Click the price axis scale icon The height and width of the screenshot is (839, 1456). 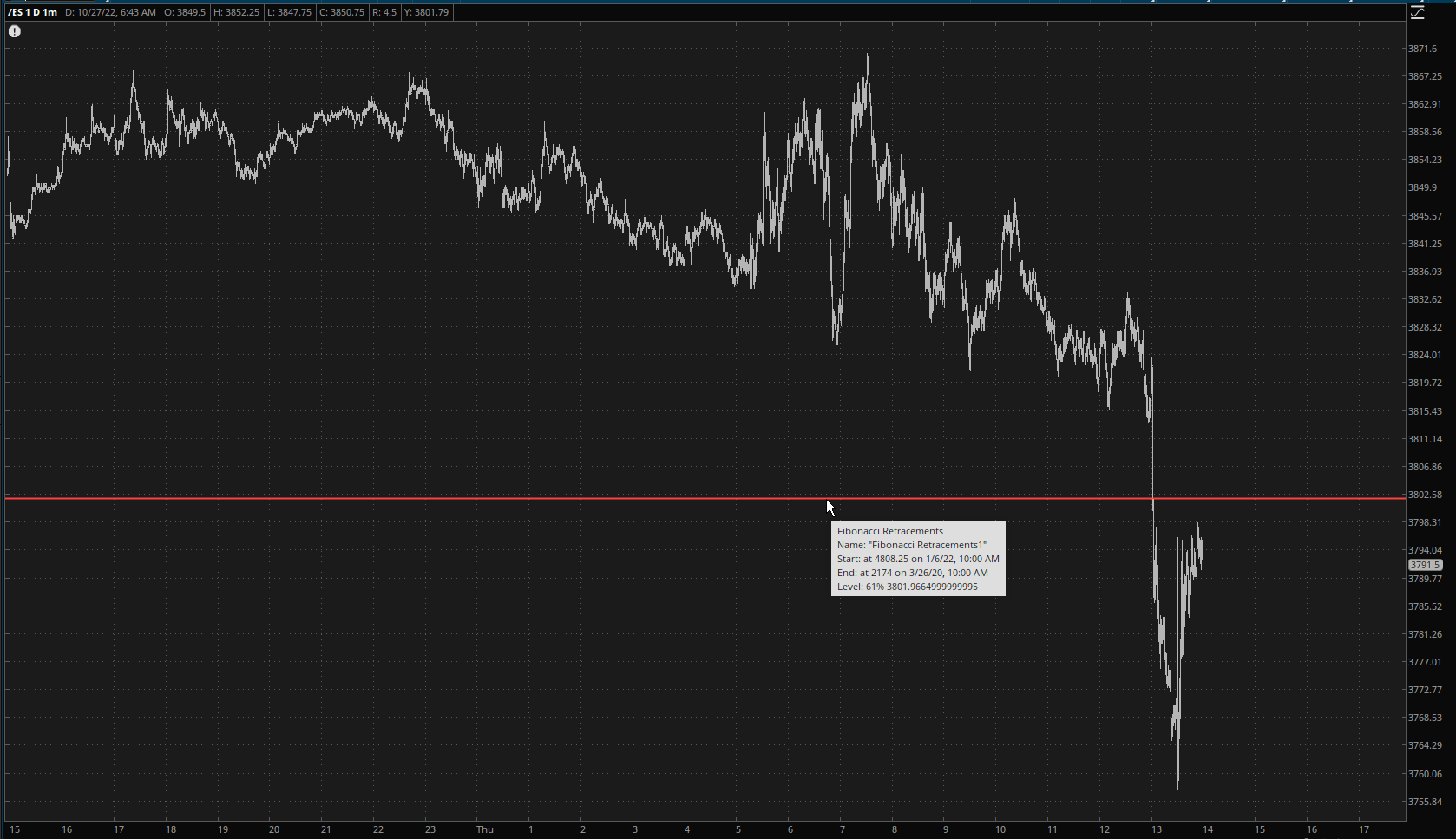tap(1417, 12)
